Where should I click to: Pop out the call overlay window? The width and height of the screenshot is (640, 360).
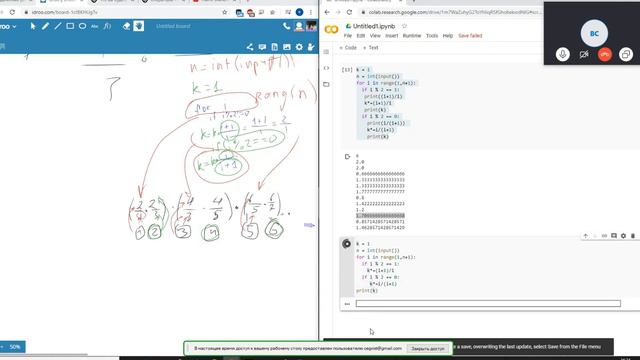pos(626,54)
